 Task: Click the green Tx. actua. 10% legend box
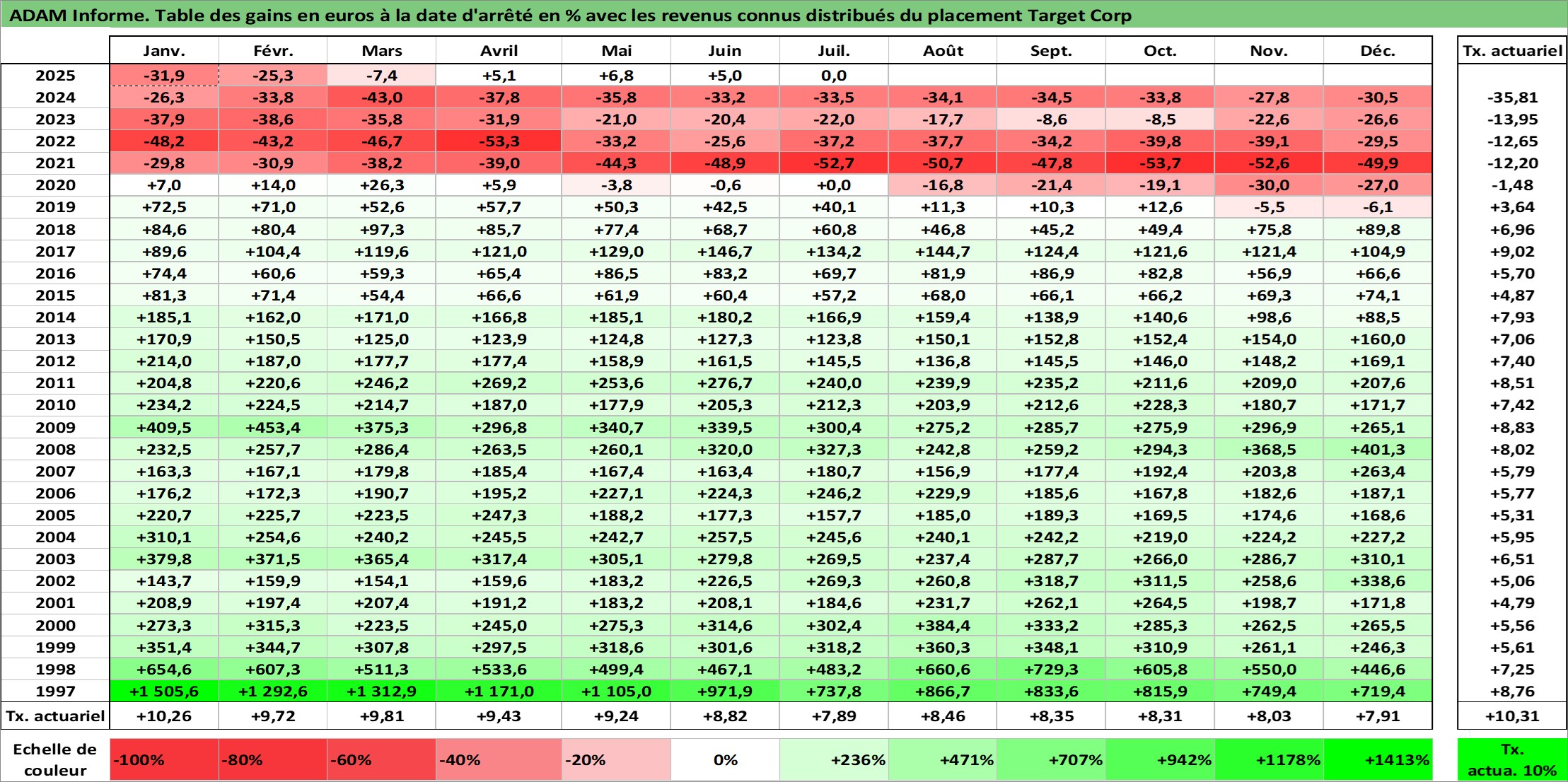[x=1512, y=759]
